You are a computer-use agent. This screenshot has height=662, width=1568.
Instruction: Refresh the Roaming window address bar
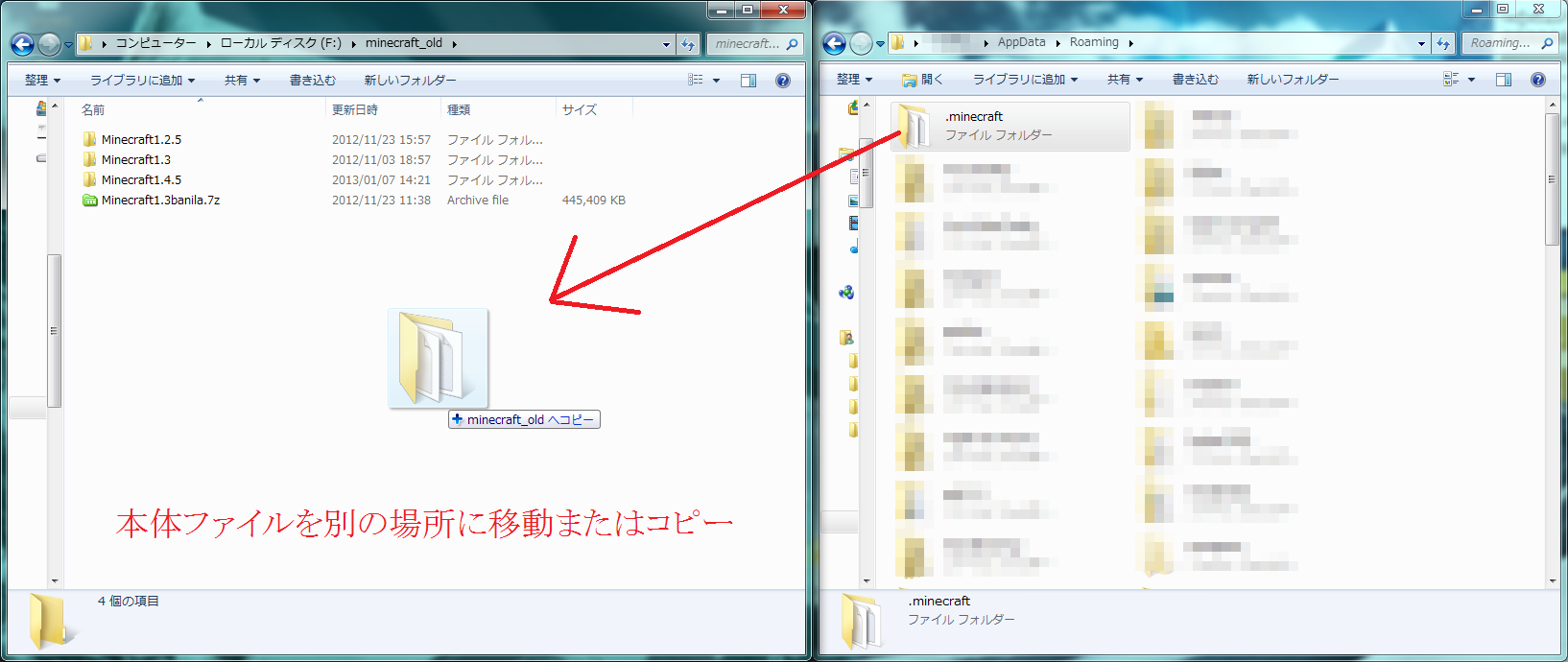[1443, 43]
